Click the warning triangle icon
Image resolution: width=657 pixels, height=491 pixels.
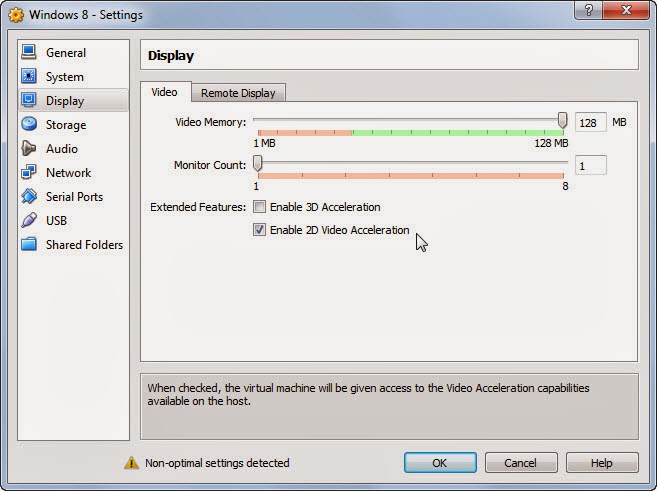(x=131, y=463)
